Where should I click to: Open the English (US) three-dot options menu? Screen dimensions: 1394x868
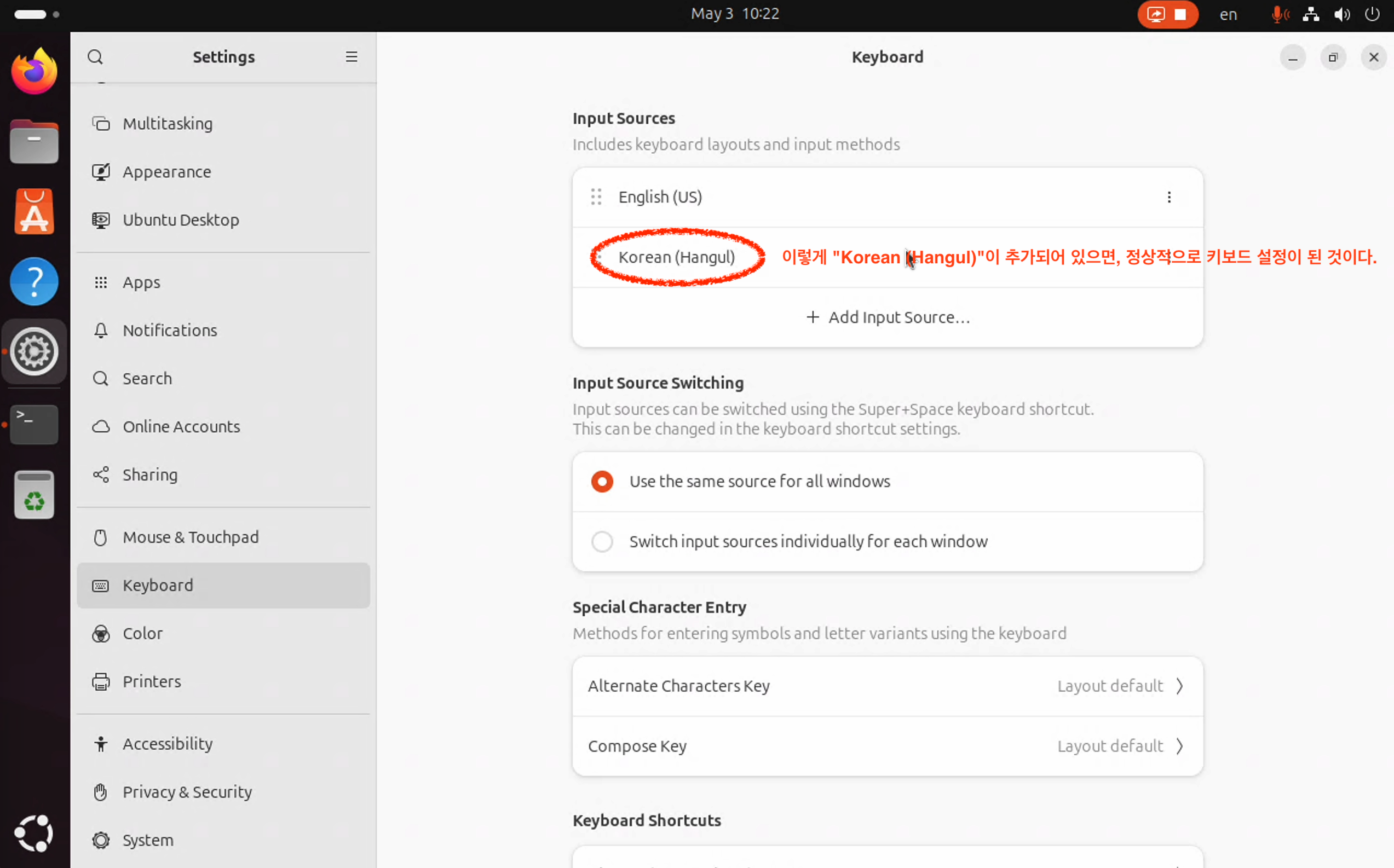point(1169,198)
